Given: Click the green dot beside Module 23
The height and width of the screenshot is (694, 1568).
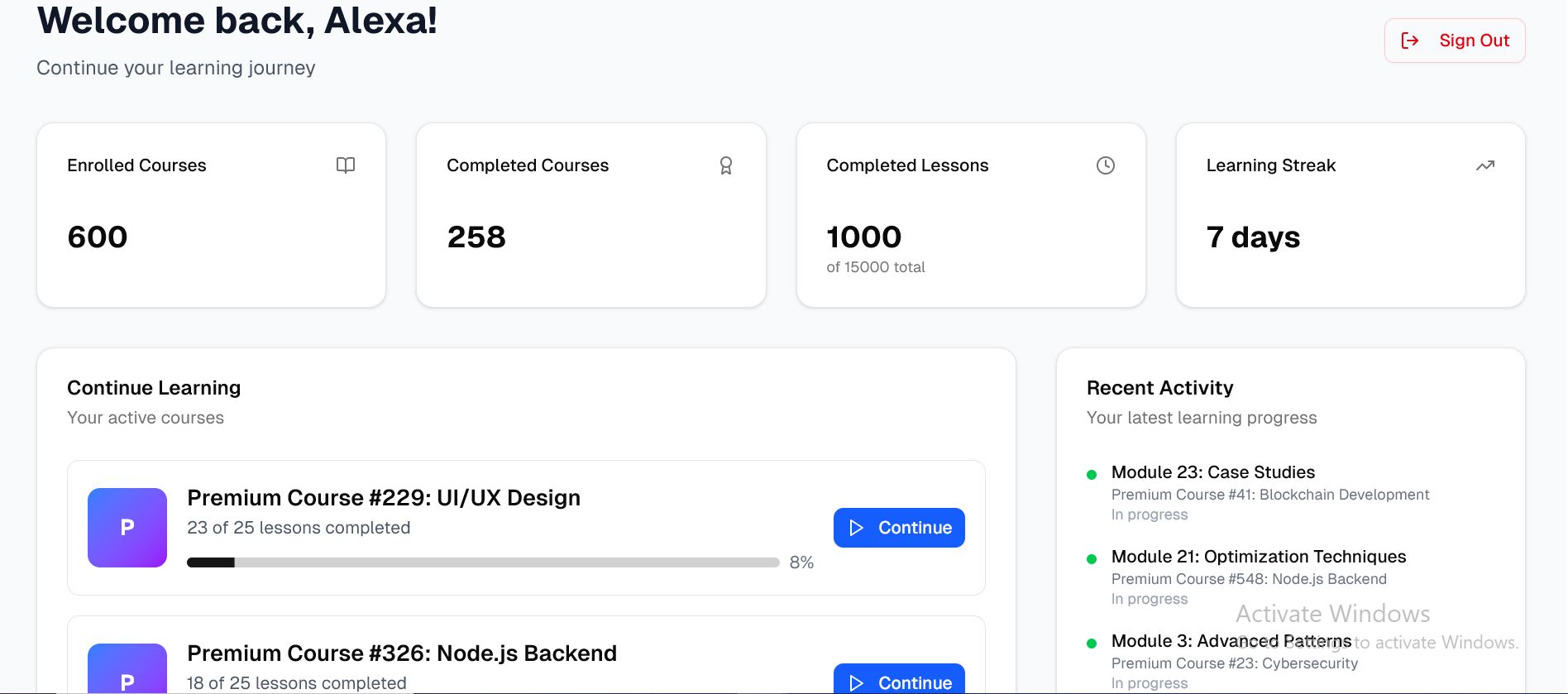Looking at the screenshot, I should (x=1092, y=475).
